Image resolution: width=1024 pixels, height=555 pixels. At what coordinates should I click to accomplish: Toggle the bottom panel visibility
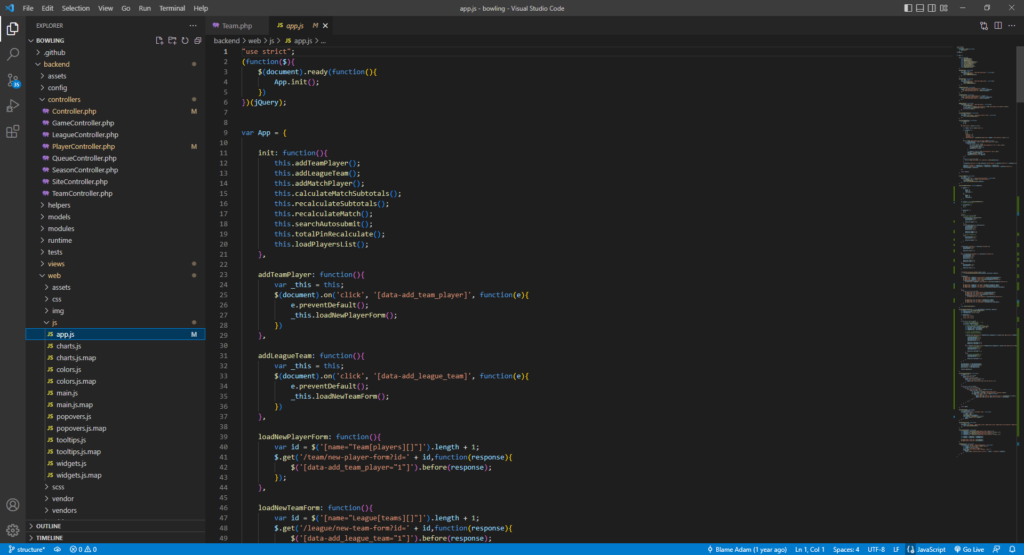(x=920, y=8)
